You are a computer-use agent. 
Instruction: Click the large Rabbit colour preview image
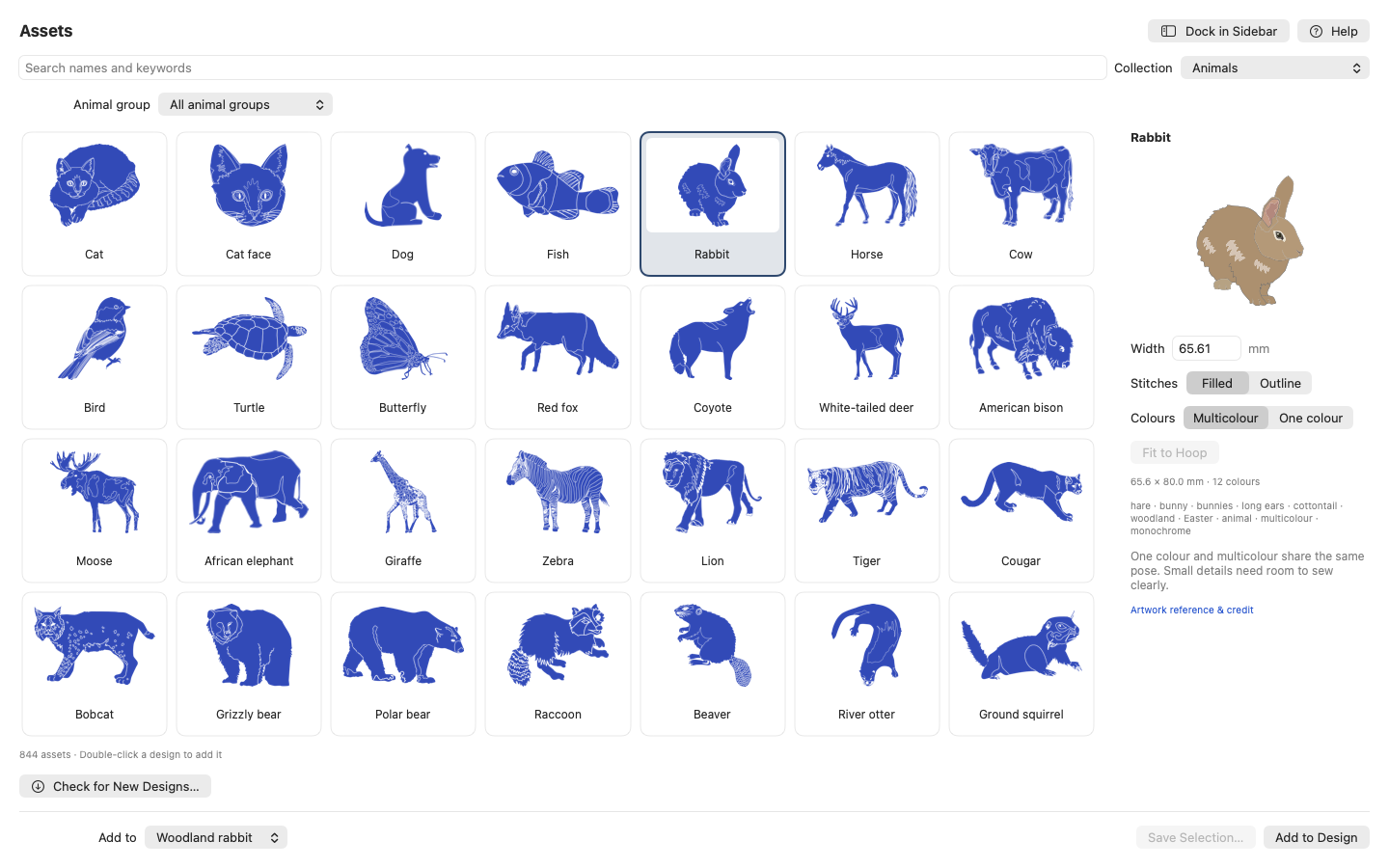click(x=1250, y=241)
